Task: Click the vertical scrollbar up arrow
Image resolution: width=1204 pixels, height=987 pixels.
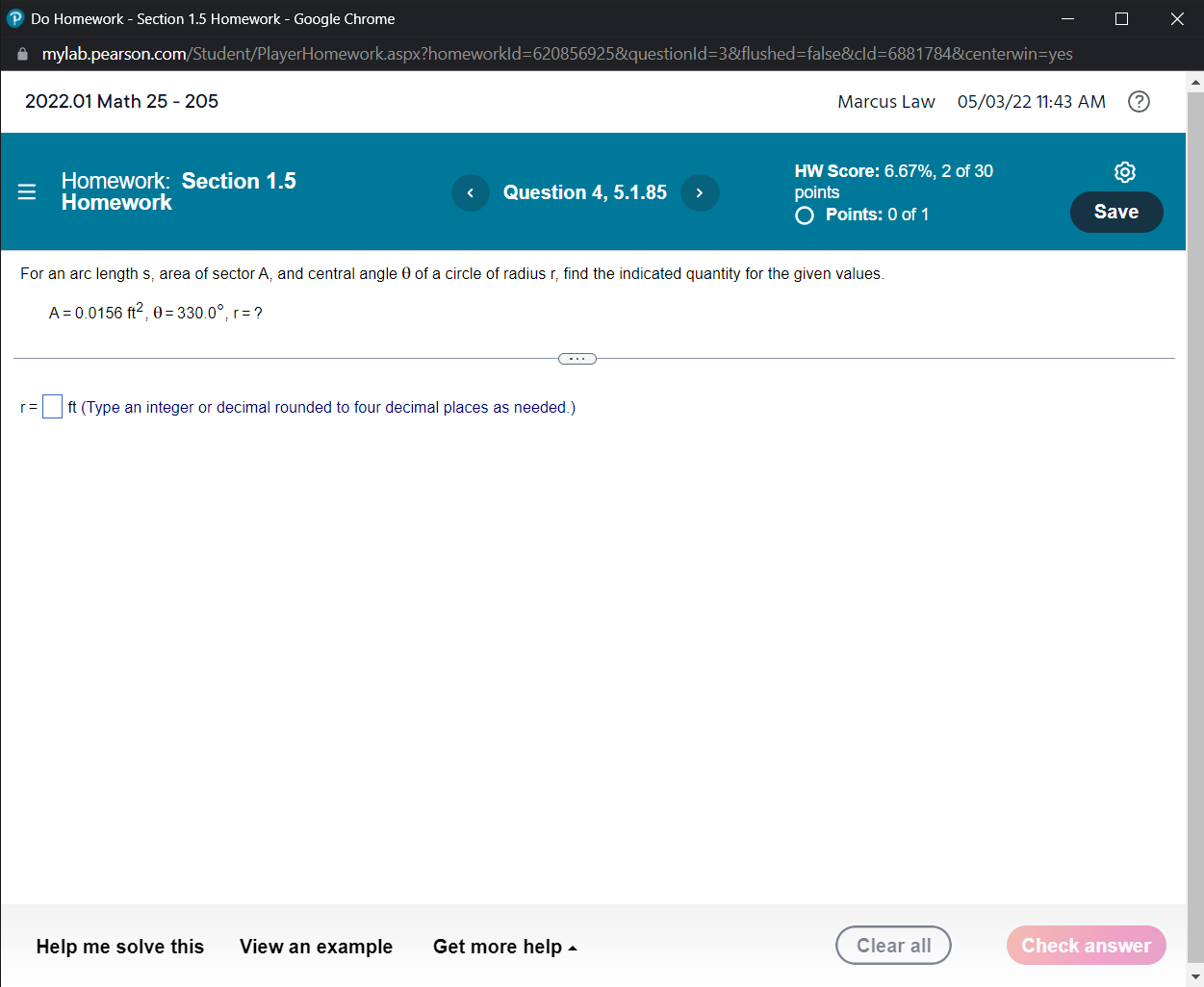Action: coord(1195,82)
